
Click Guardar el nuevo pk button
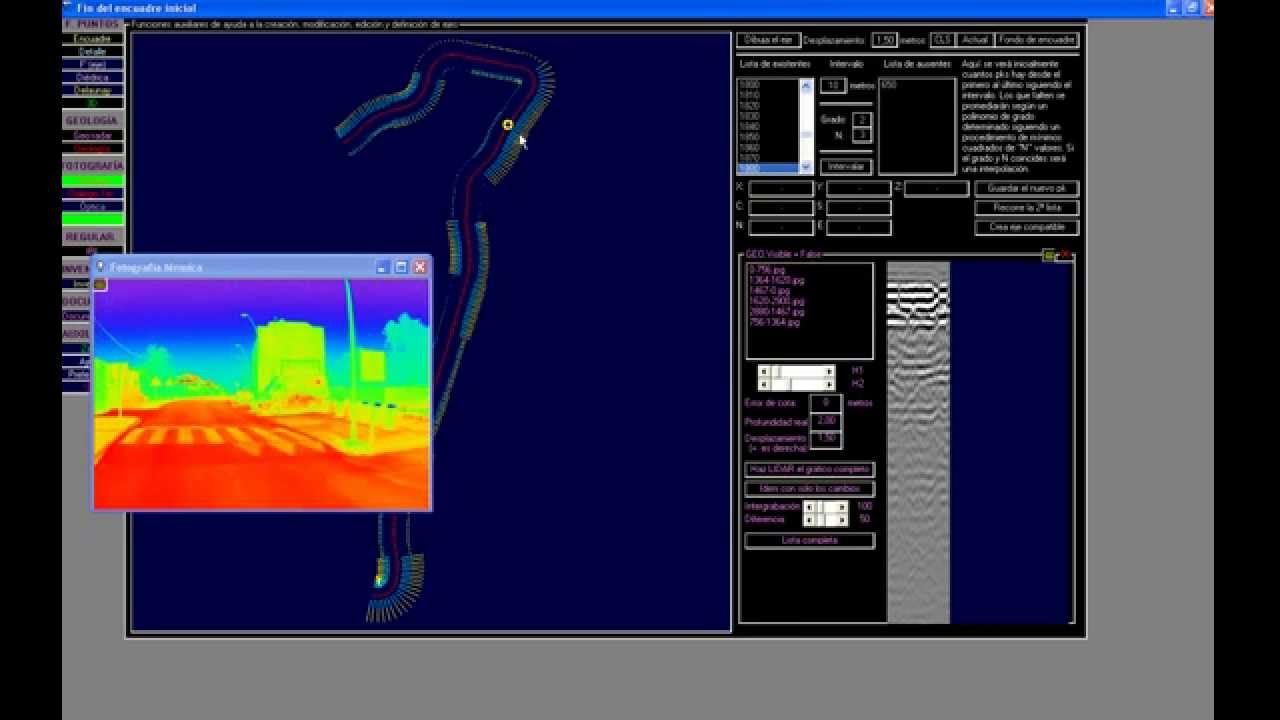click(x=1027, y=188)
